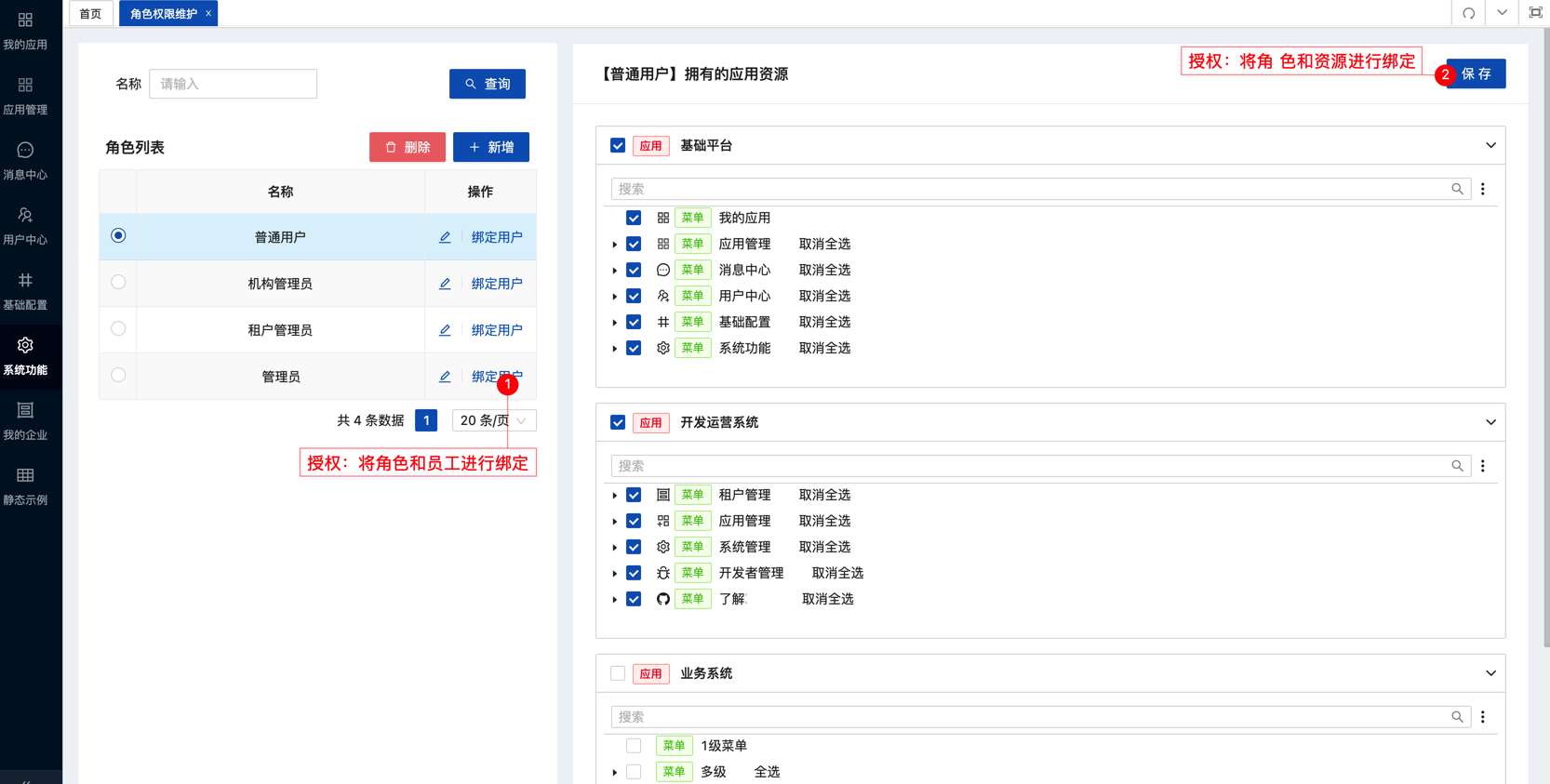Open the 20 条/页 page size dropdown
Screen dimensions: 1550x784
(x=494, y=420)
